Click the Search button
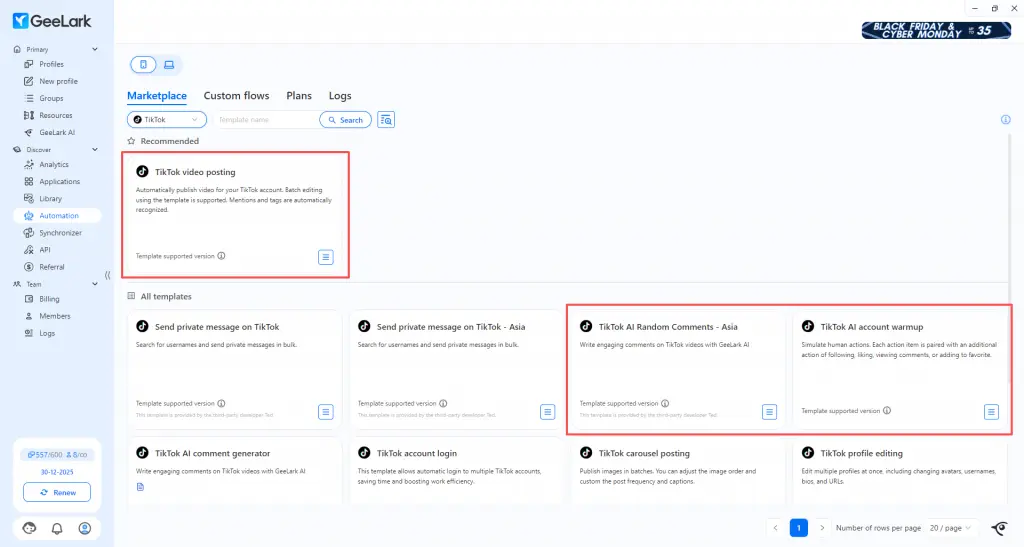The image size is (1024, 547). point(345,119)
